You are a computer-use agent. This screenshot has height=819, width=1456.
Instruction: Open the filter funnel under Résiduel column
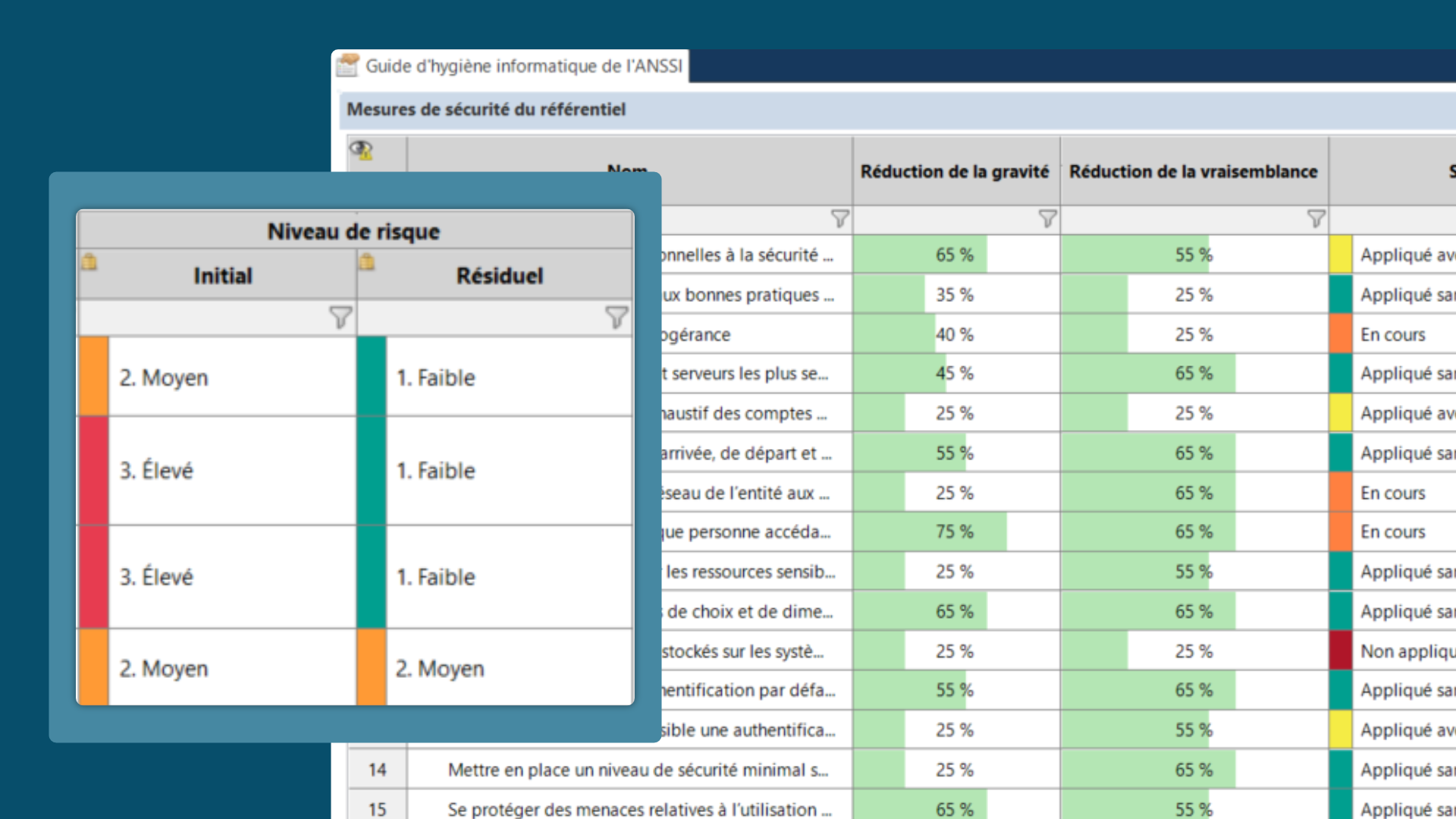[x=617, y=317]
